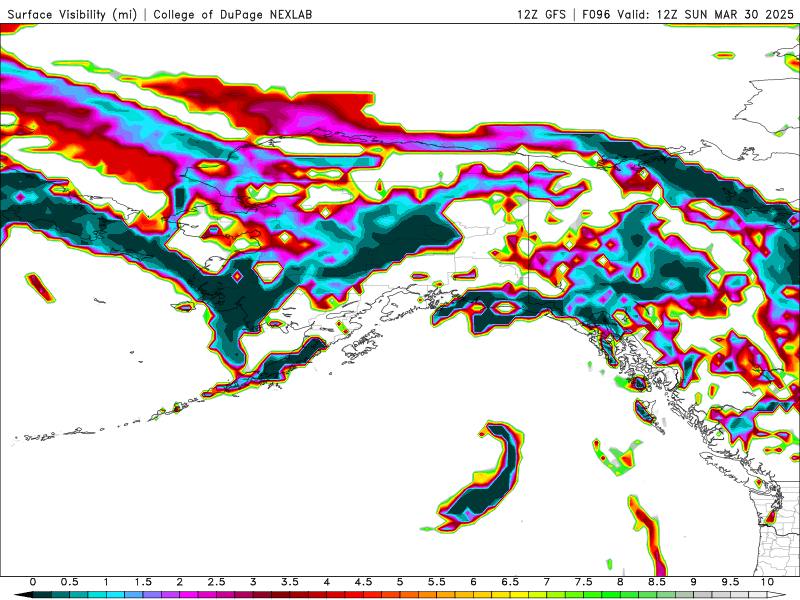800x600 pixels.
Task: Click the colorbar label "7"
Action: point(547,582)
